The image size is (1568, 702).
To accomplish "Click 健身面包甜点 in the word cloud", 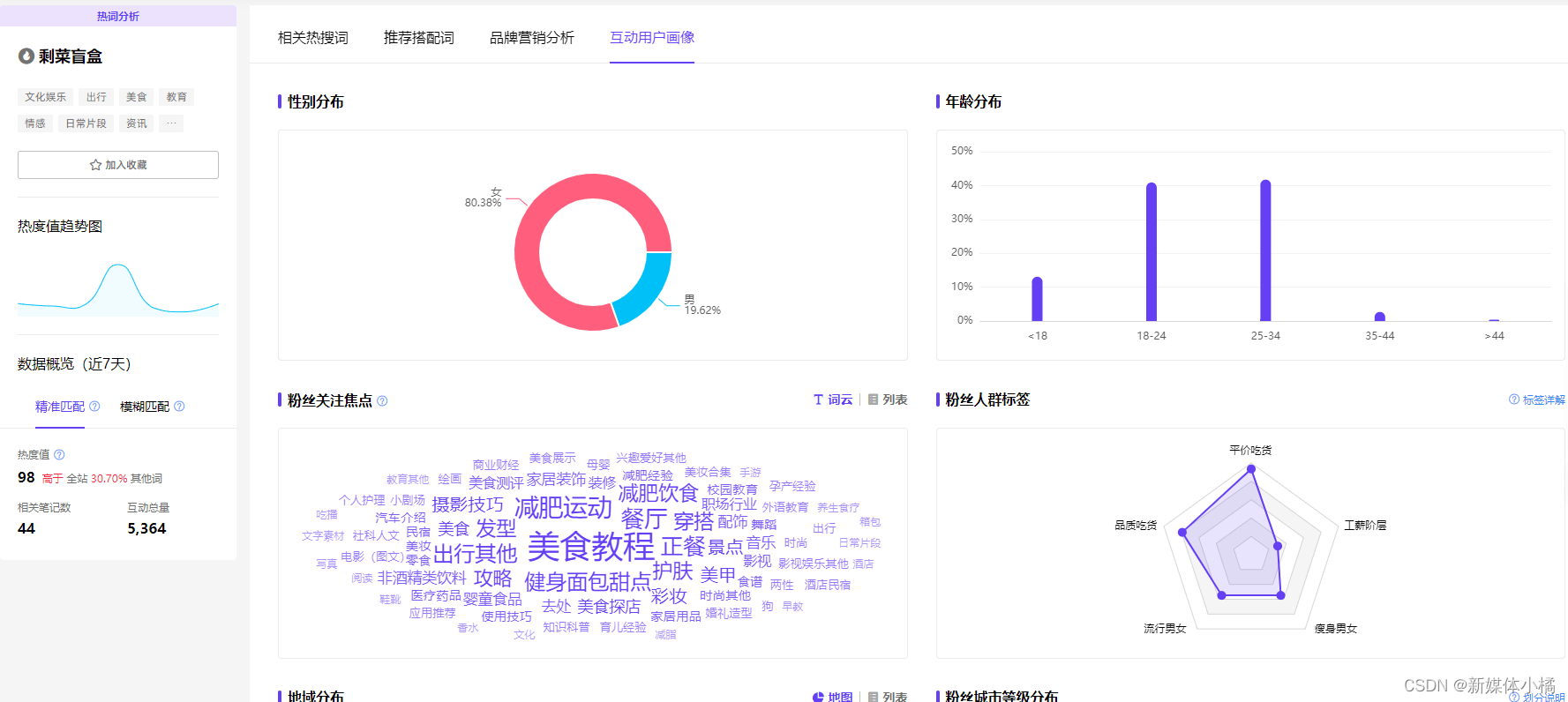I will (x=588, y=582).
